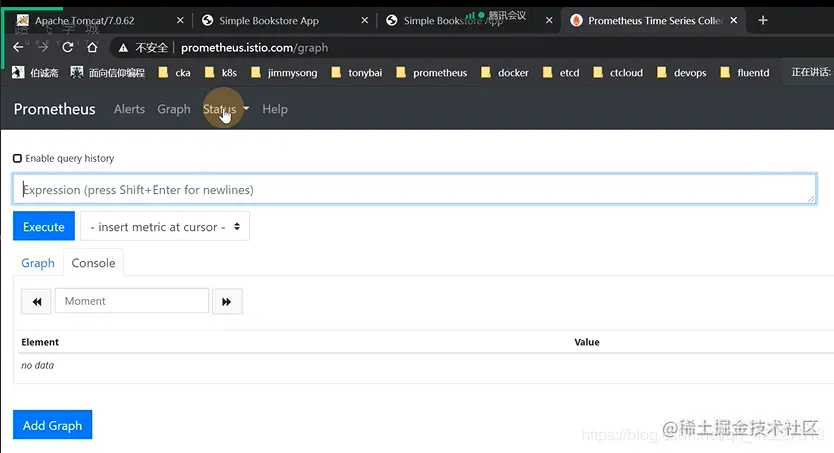The height and width of the screenshot is (453, 834).
Task: Click the browser forward arrow
Action: click(x=43, y=47)
